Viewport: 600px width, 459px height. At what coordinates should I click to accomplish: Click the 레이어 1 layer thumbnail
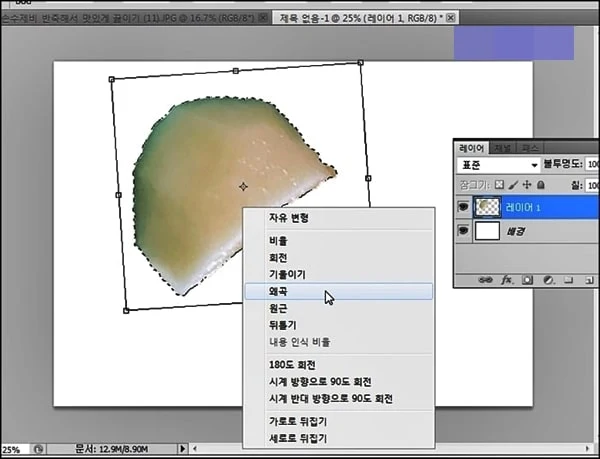[x=487, y=207]
